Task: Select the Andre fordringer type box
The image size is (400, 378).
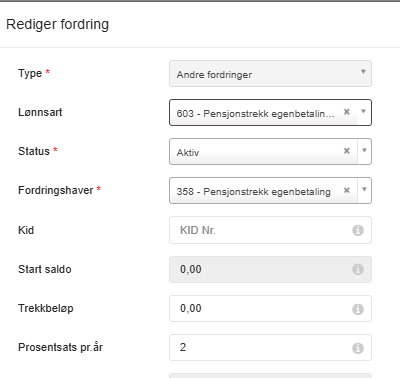Action: (x=270, y=73)
